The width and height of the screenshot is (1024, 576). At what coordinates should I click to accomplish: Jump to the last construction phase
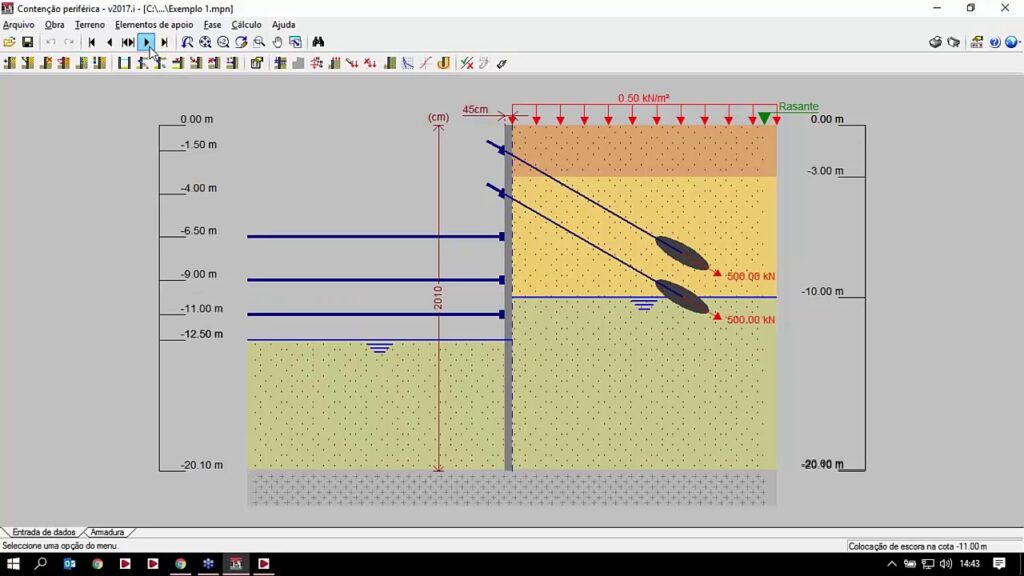click(x=164, y=42)
